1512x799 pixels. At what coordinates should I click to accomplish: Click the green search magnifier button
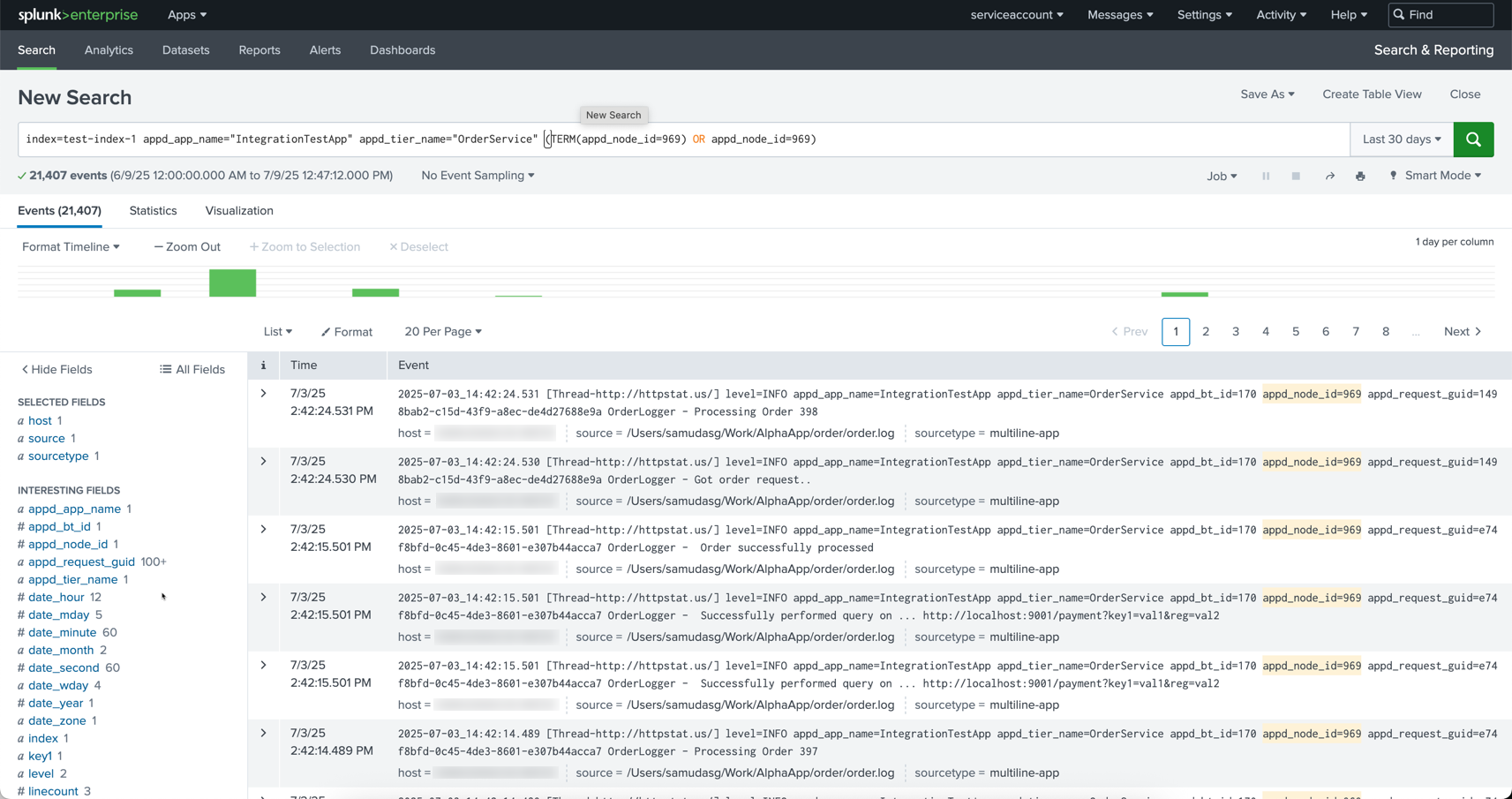[x=1473, y=139]
